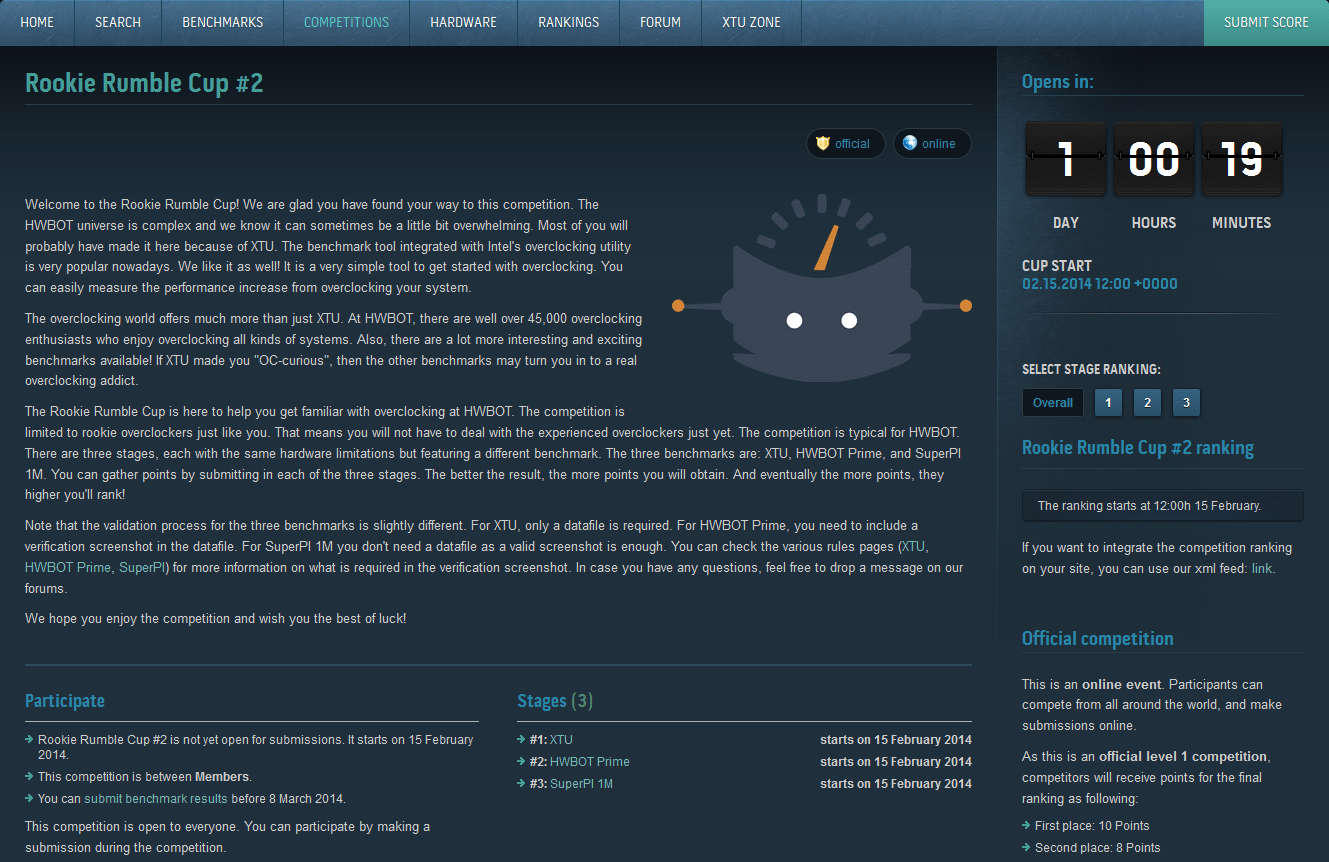Open the HARDWARE section
The image size is (1329, 862).
(463, 22)
